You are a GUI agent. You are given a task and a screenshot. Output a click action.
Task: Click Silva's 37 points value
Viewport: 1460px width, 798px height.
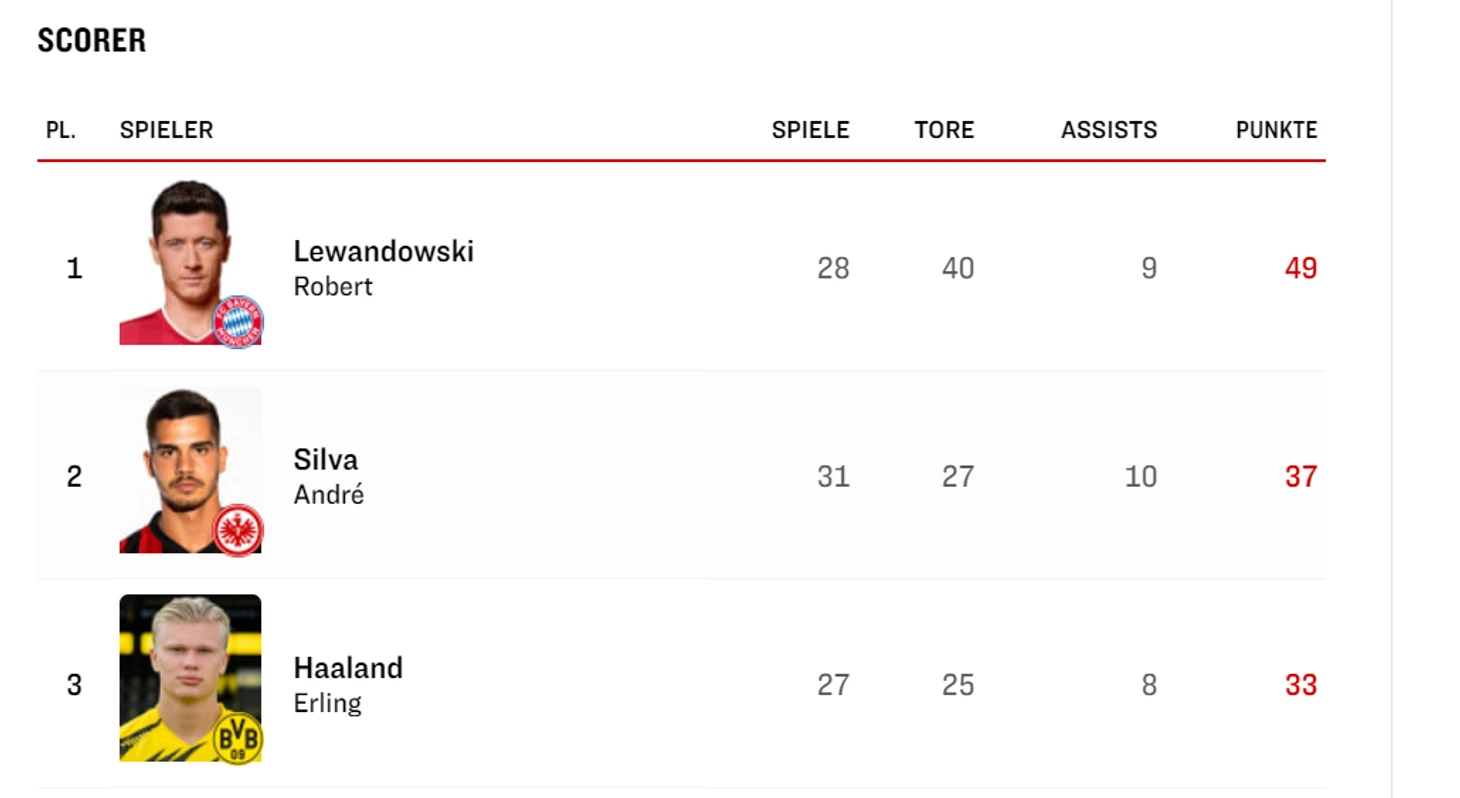[1301, 477]
